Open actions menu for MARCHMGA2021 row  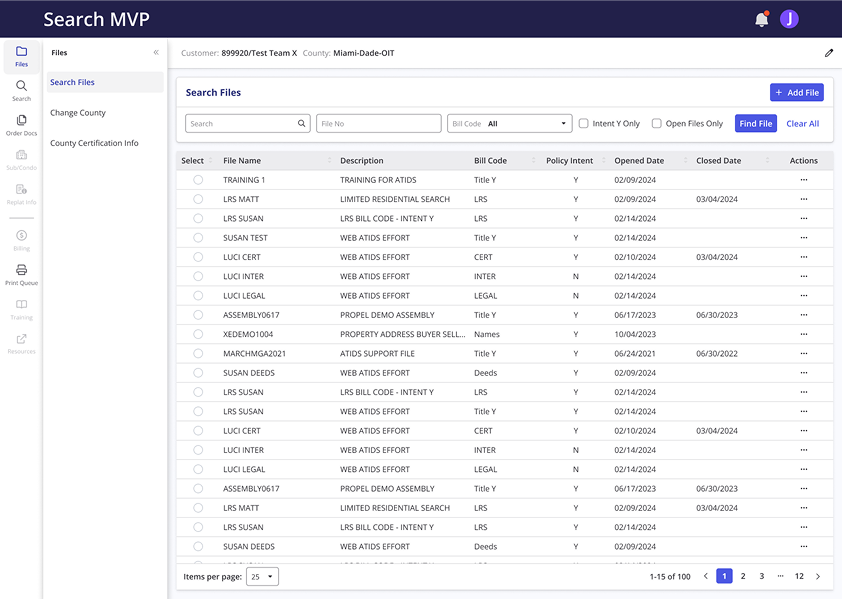[804, 353]
